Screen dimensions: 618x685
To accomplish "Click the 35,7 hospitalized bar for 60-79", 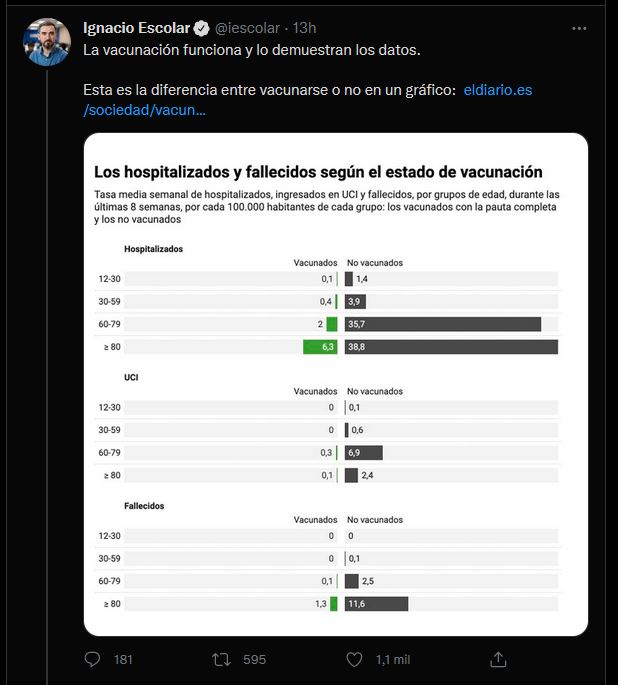I will [443, 324].
